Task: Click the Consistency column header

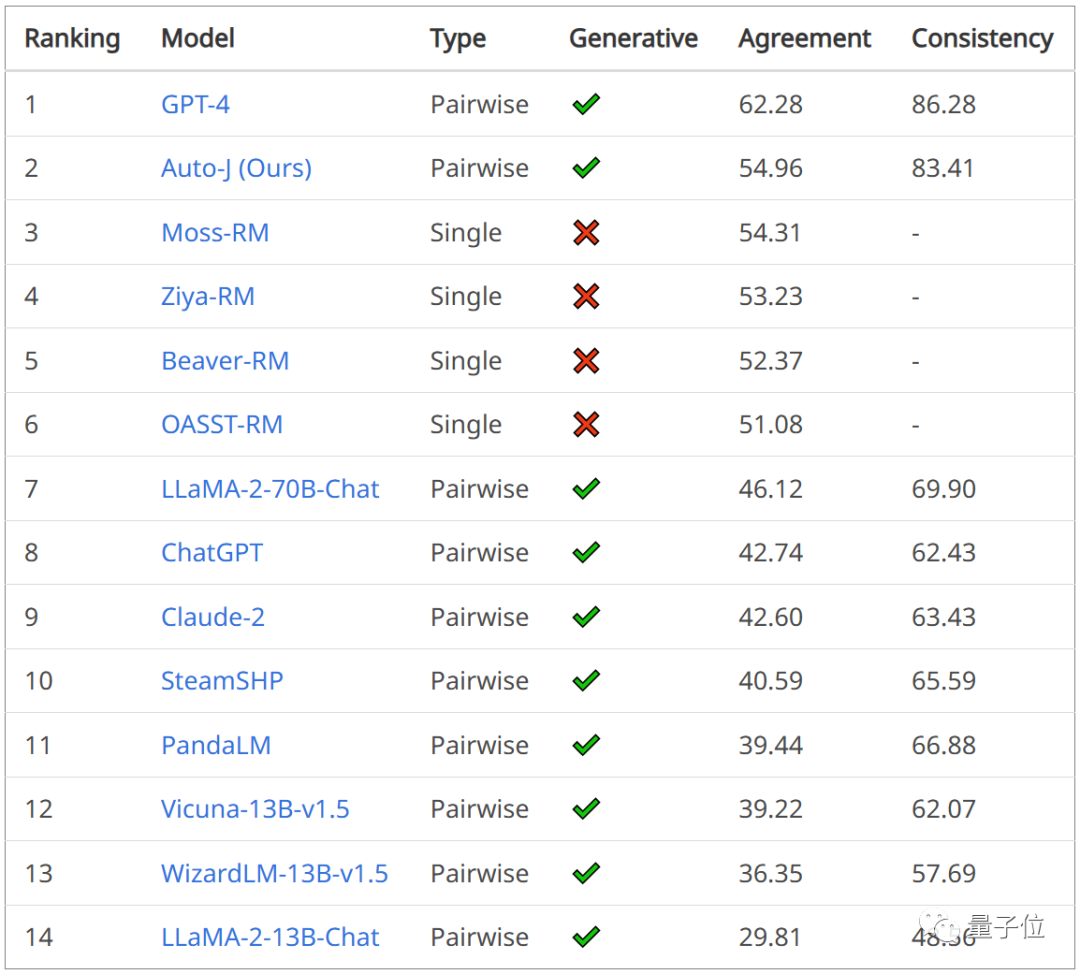Action: tap(982, 39)
